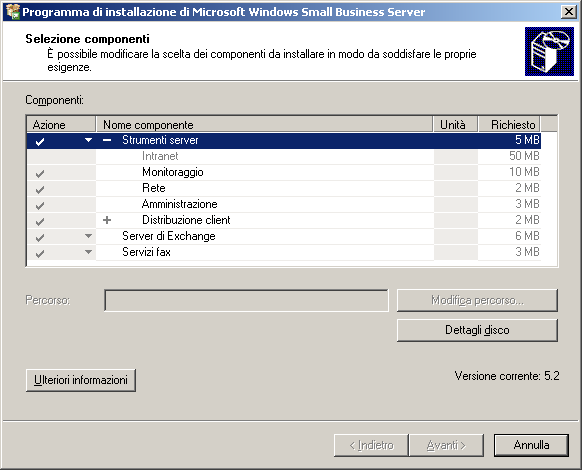Click the Nome componente column header
582x470 pixels.
pos(265,124)
